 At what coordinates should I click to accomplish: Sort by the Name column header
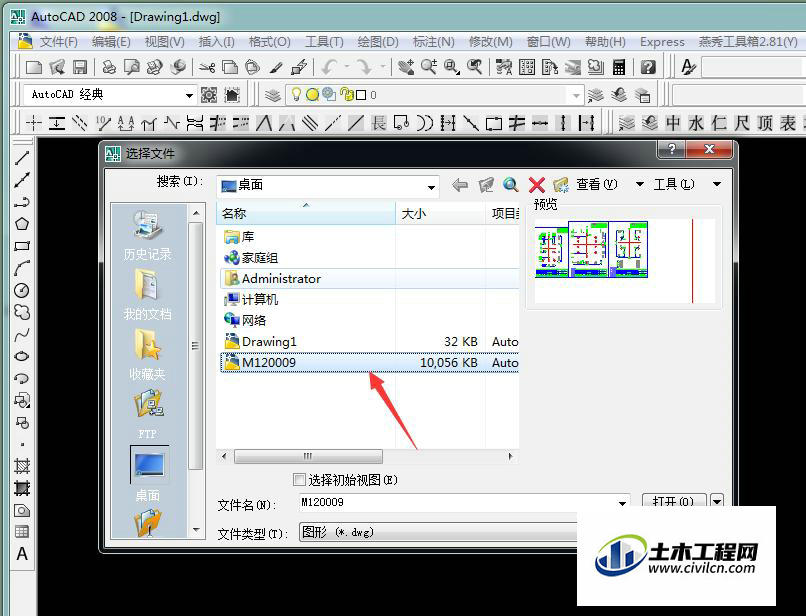306,213
